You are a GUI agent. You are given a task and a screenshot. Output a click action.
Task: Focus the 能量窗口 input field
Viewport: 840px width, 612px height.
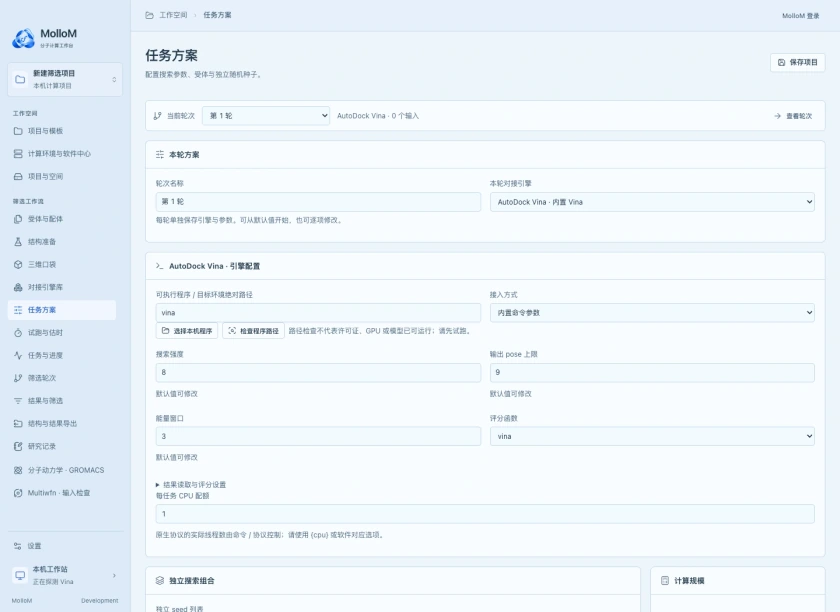318,436
